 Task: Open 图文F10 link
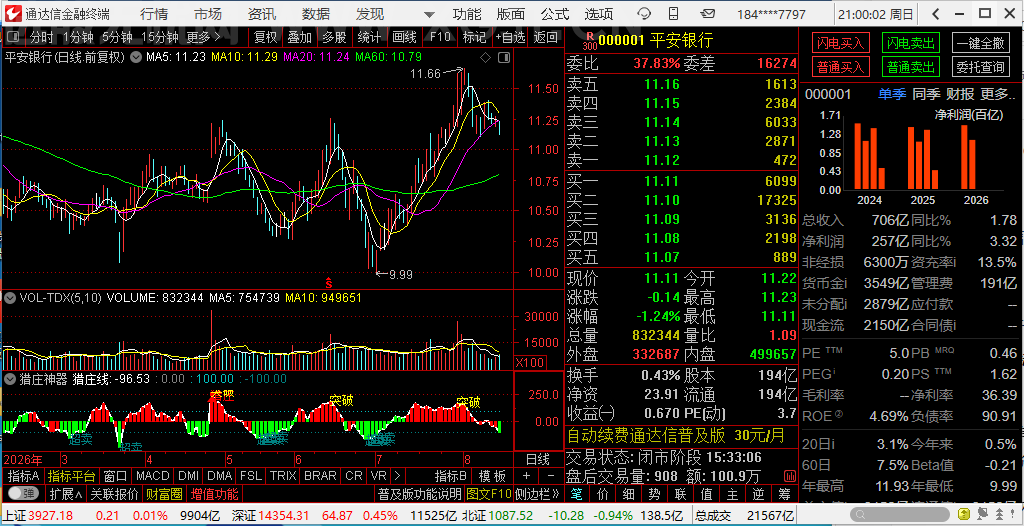(489, 493)
